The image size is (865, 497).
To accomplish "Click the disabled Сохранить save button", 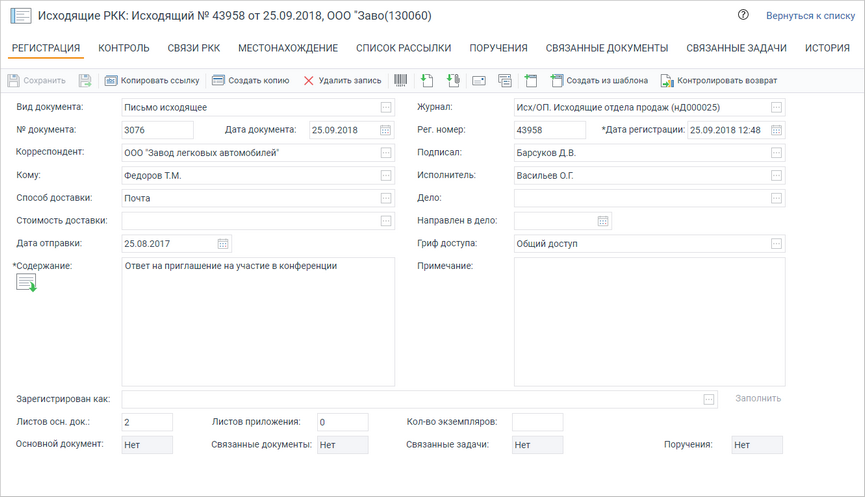I will [x=36, y=81].
